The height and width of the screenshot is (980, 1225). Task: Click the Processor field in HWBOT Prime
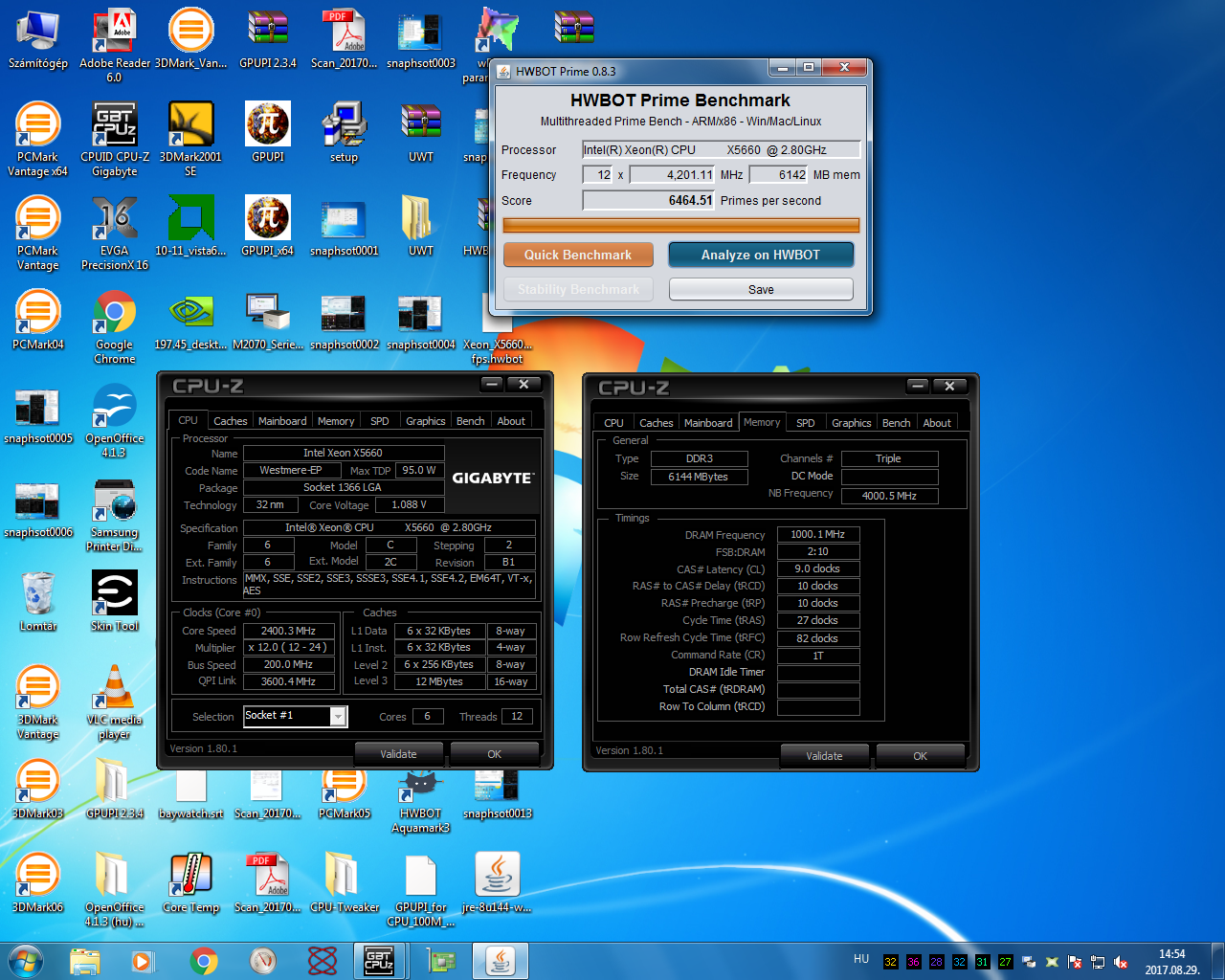(x=722, y=149)
